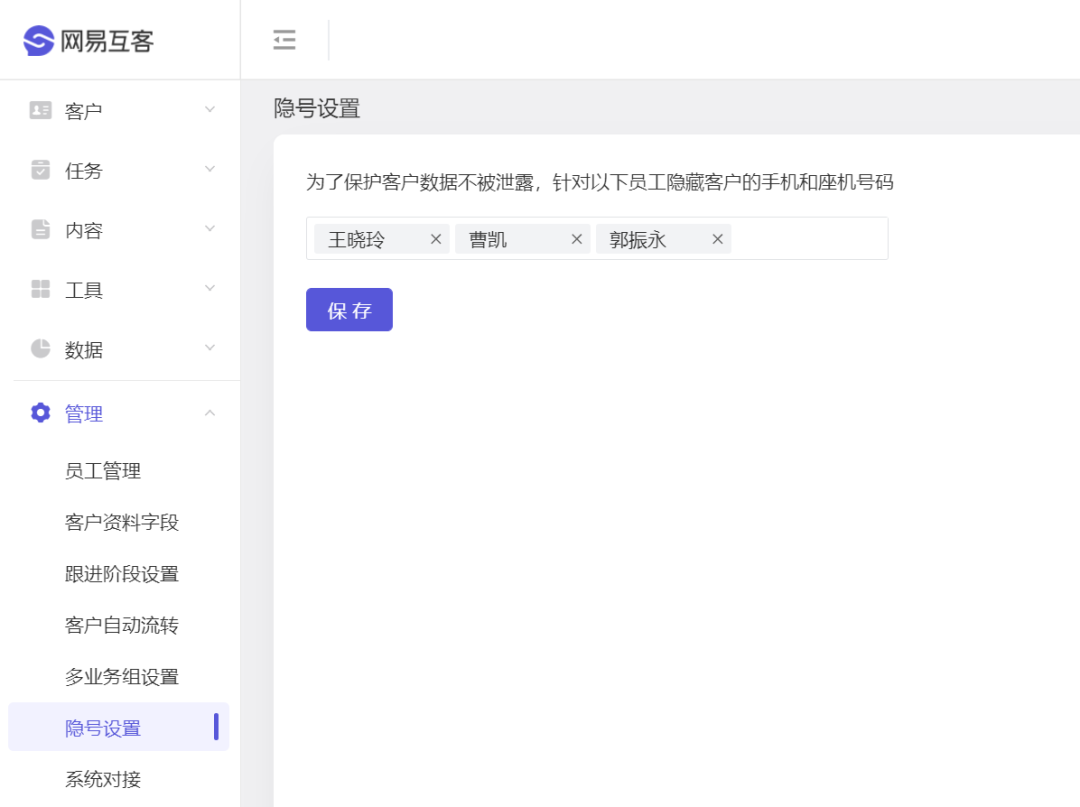Expand the 任务 menu chevron
Screen dimensions: 1080x807
(x=210, y=169)
